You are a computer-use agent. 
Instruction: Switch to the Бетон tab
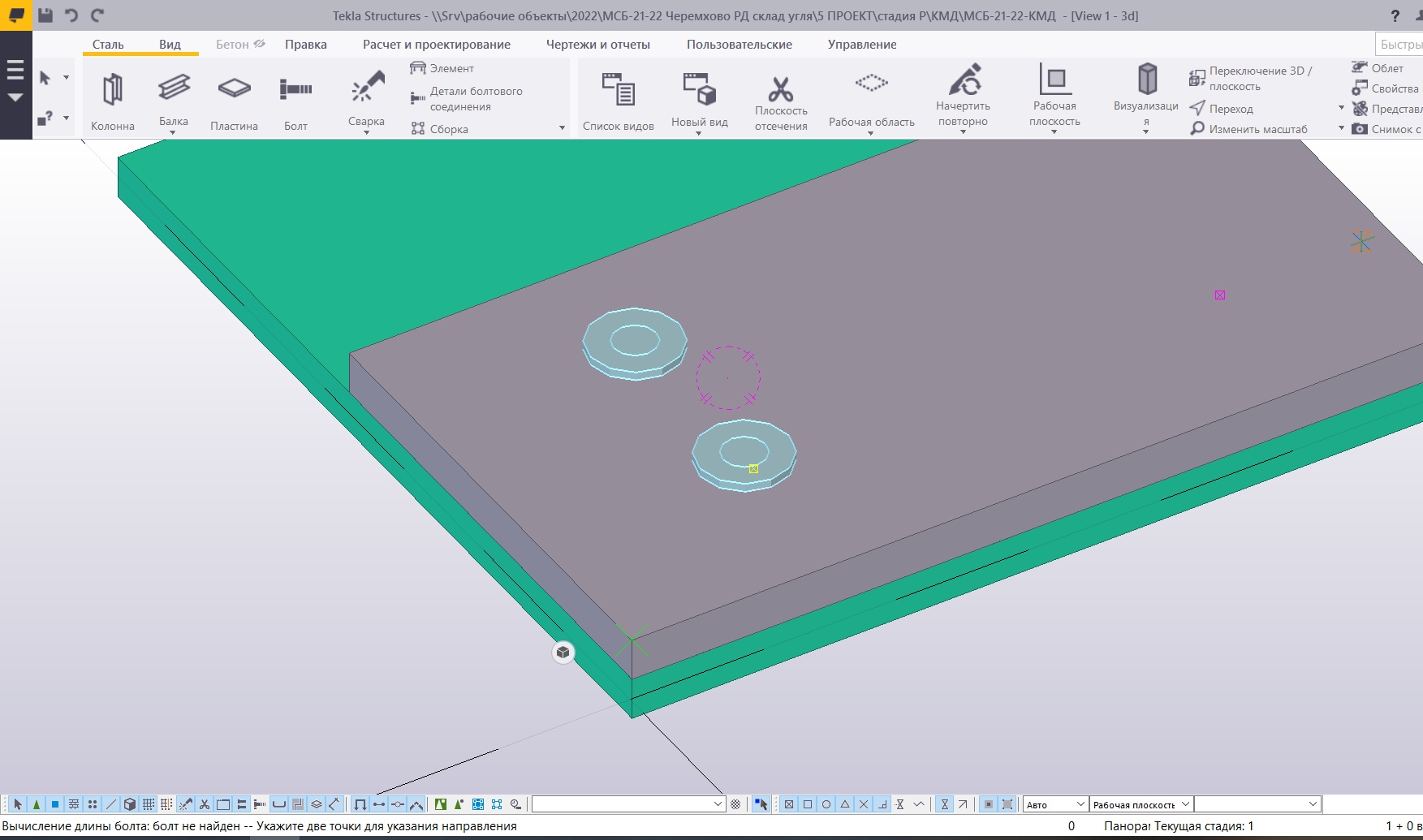239,45
